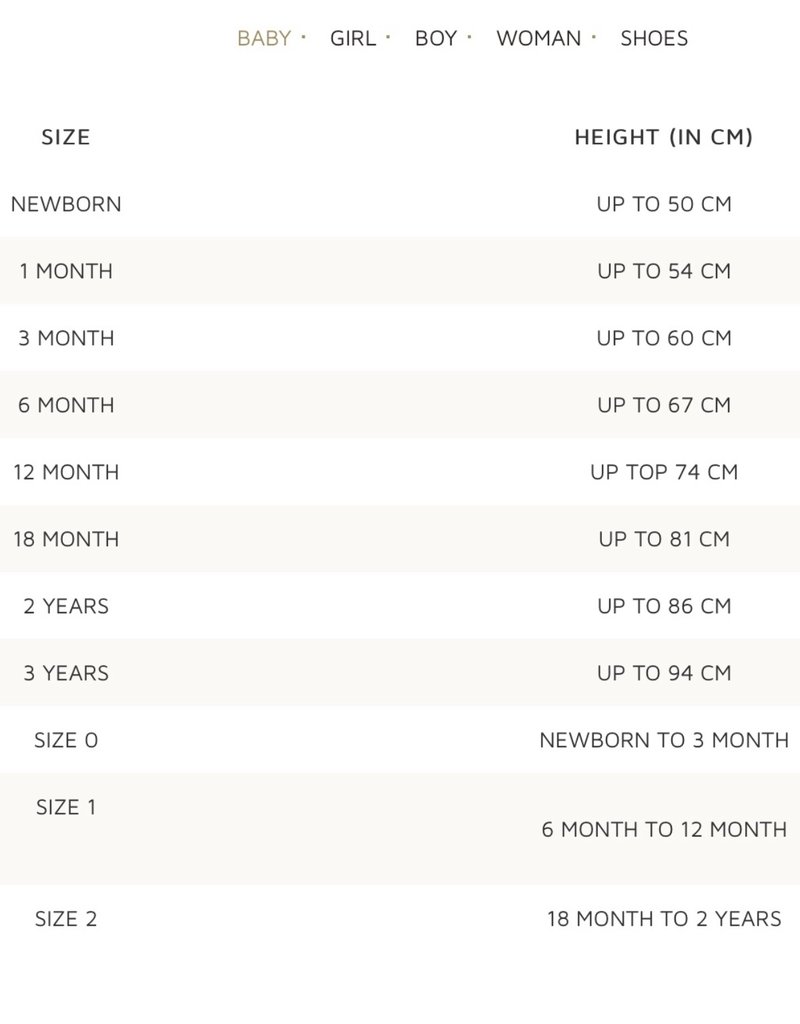Click the 3 MONTH size label
The width and height of the screenshot is (800, 1024).
[x=66, y=338]
